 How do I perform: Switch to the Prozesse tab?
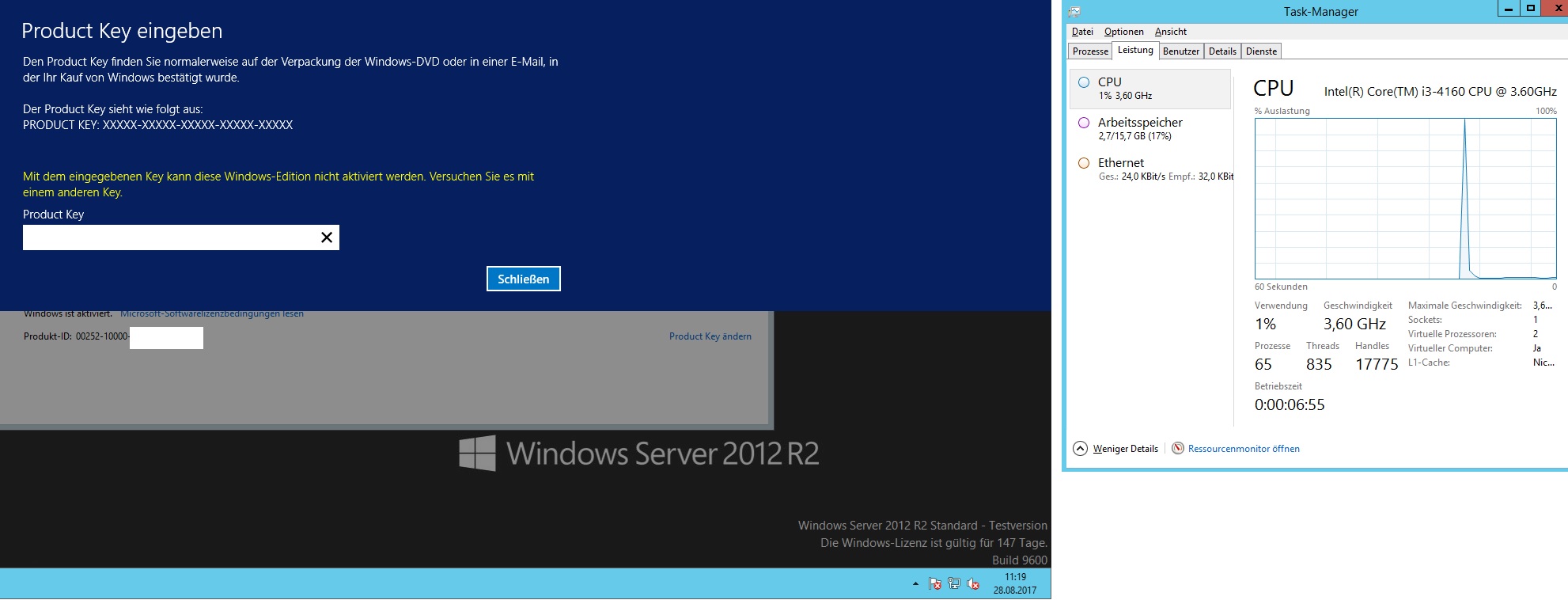(x=1090, y=51)
